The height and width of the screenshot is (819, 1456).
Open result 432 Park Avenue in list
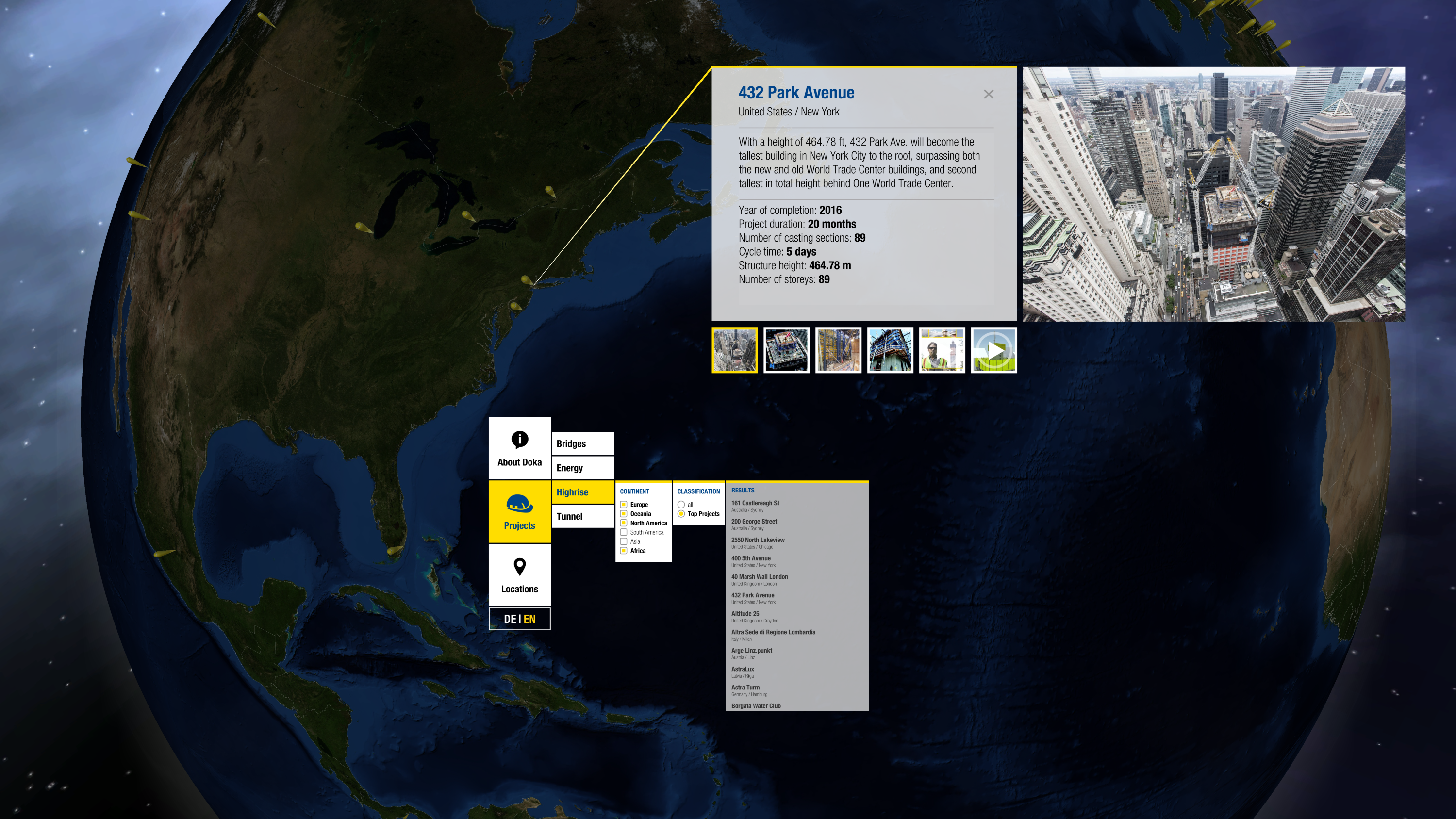point(797,599)
